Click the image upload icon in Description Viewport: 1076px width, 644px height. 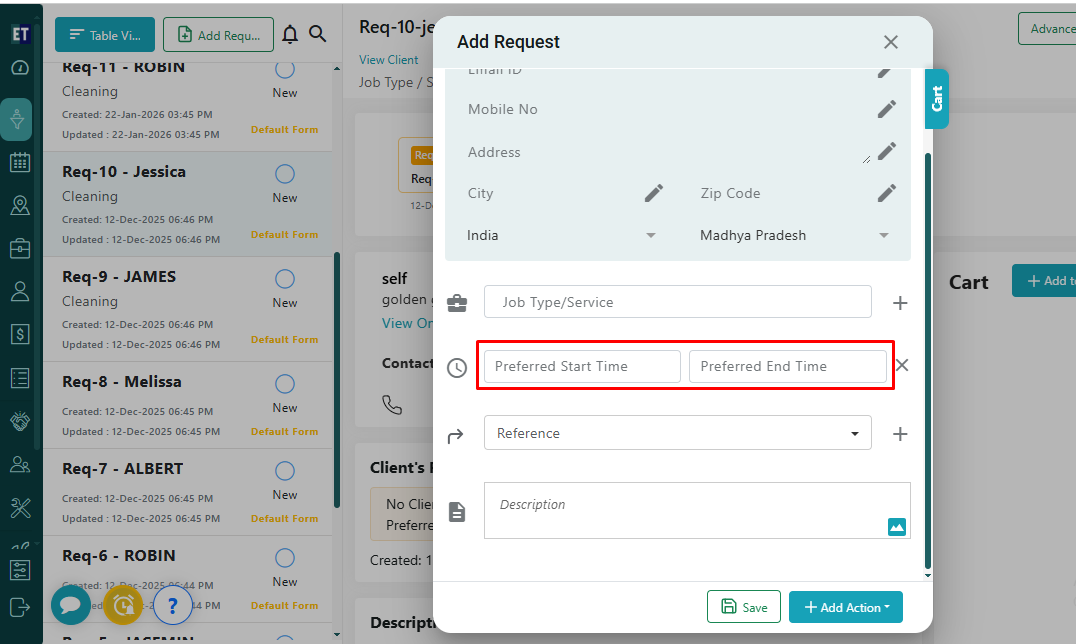896,526
